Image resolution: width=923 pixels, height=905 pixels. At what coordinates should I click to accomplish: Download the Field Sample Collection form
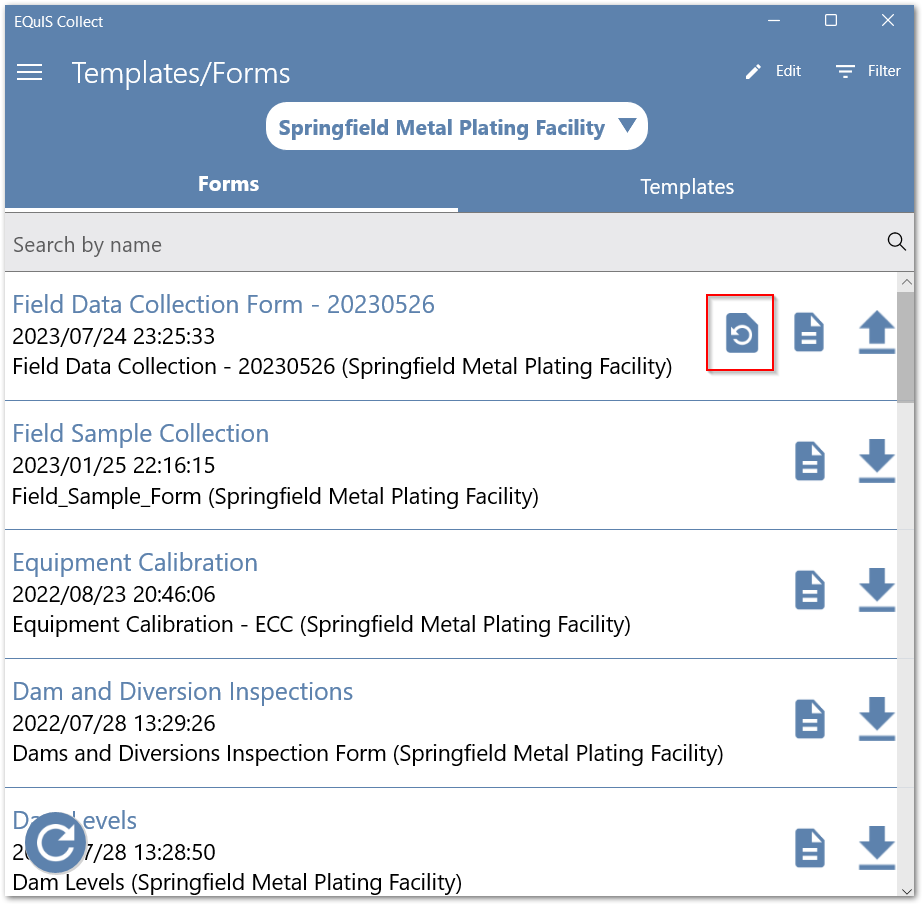[x=876, y=460]
